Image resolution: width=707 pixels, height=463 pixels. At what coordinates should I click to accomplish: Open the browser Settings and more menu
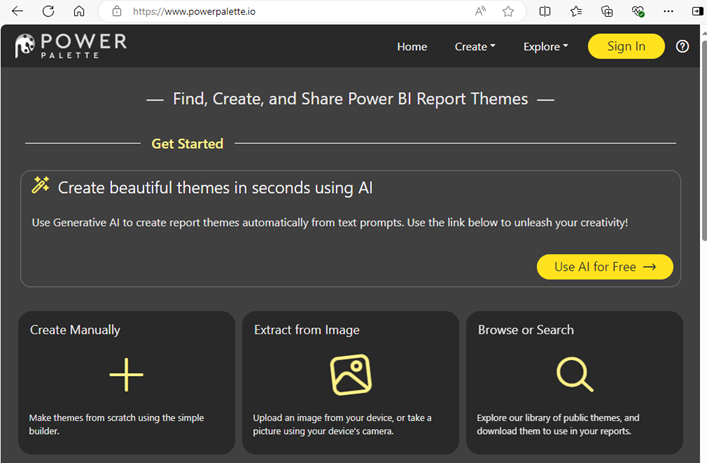[x=668, y=11]
